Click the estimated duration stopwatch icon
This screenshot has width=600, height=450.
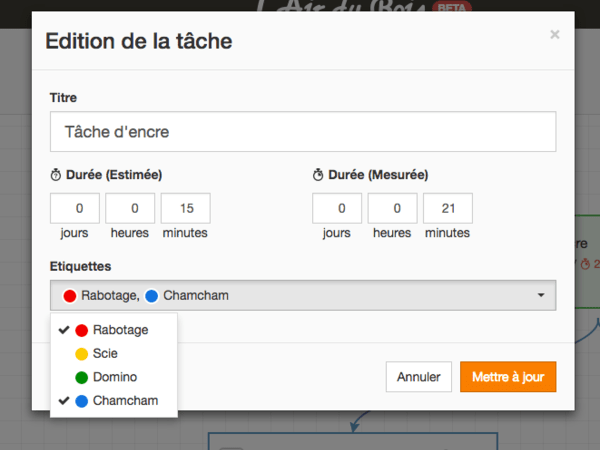(x=56, y=174)
